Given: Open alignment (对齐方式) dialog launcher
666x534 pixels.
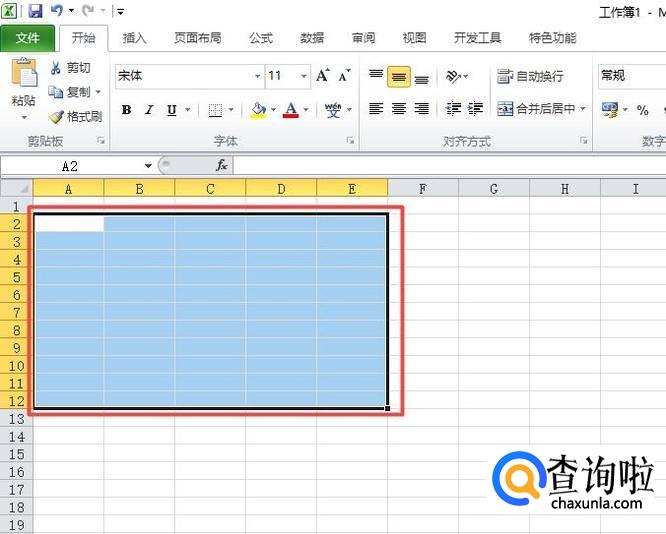Looking at the screenshot, I should click(x=584, y=141).
